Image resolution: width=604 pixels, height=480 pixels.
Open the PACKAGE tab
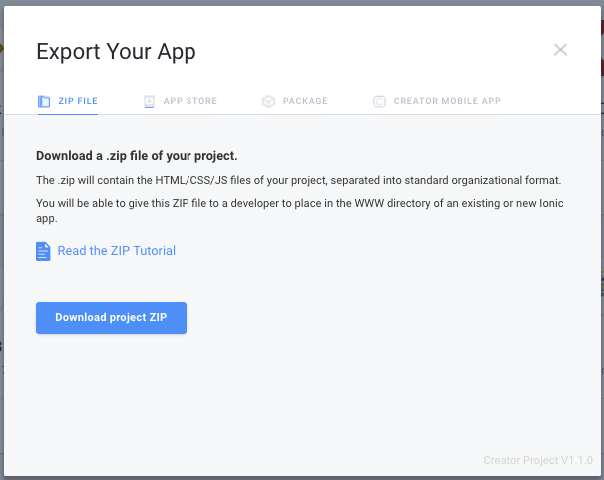pyautogui.click(x=305, y=101)
